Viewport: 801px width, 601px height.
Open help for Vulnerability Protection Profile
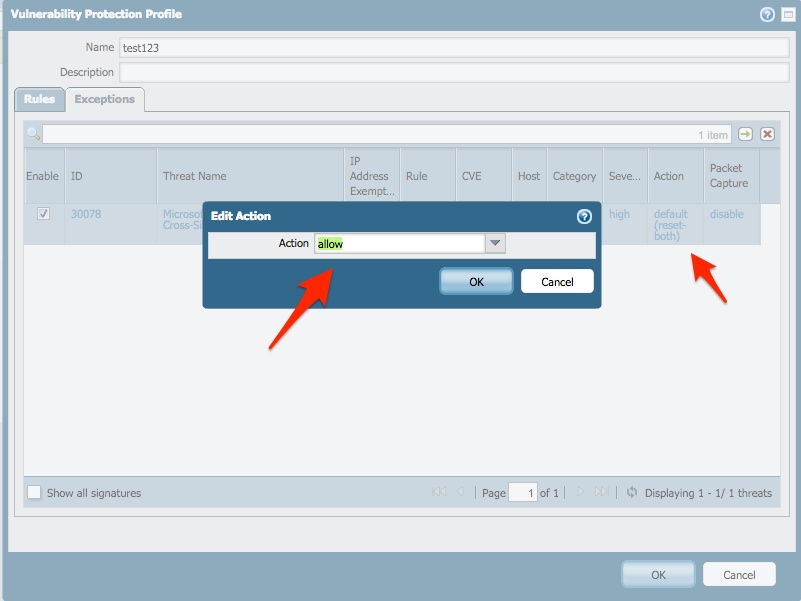[767, 15]
